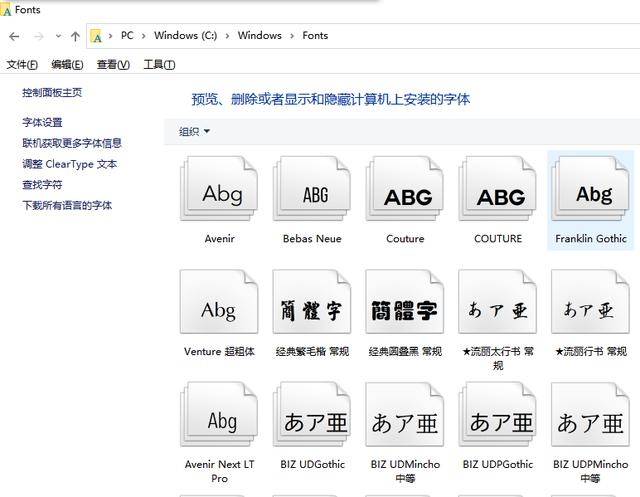The image size is (640, 497).
Task: Open the Venture 超粗体 font icon
Action: [x=220, y=308]
